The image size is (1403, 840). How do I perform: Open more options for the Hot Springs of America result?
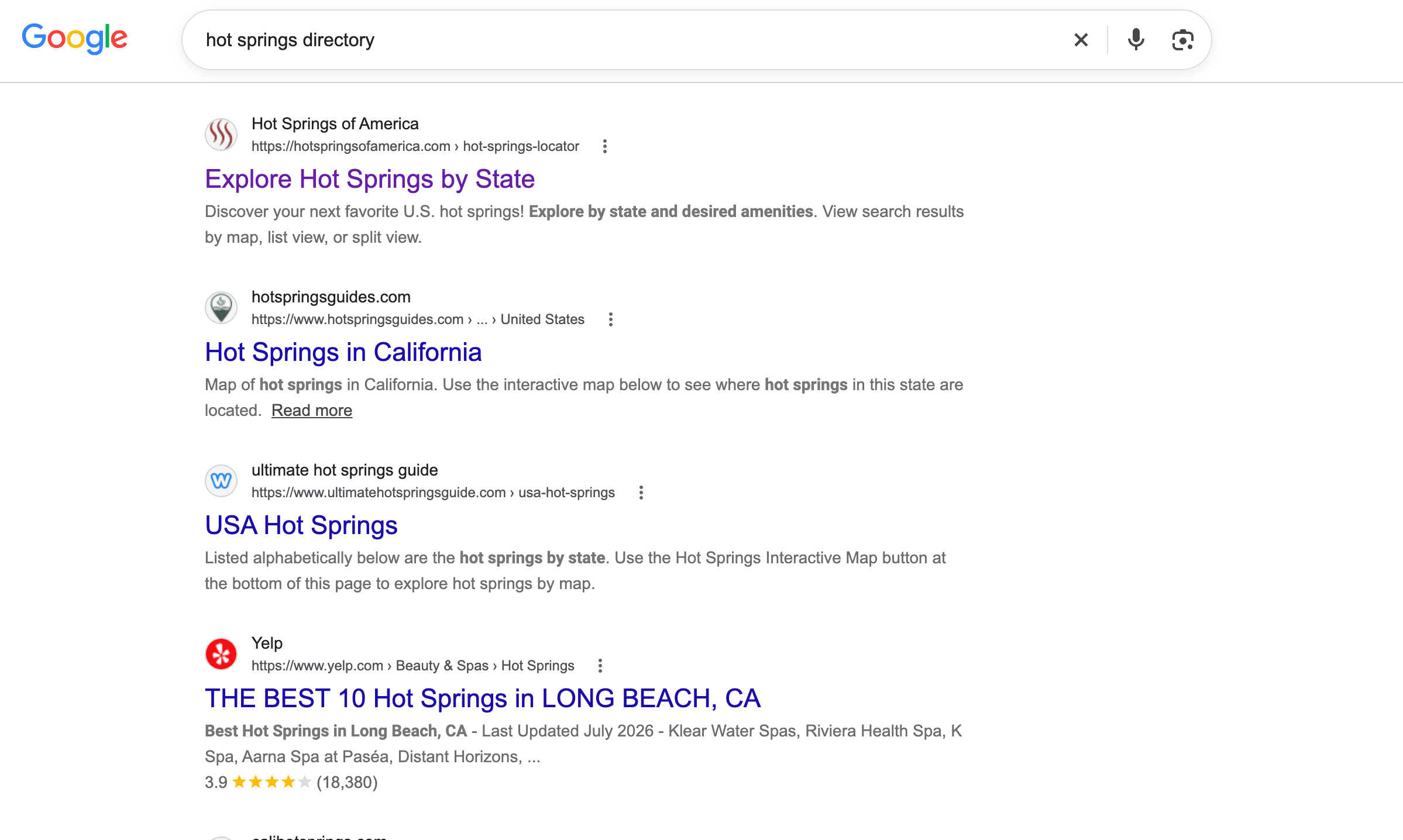pyautogui.click(x=605, y=146)
